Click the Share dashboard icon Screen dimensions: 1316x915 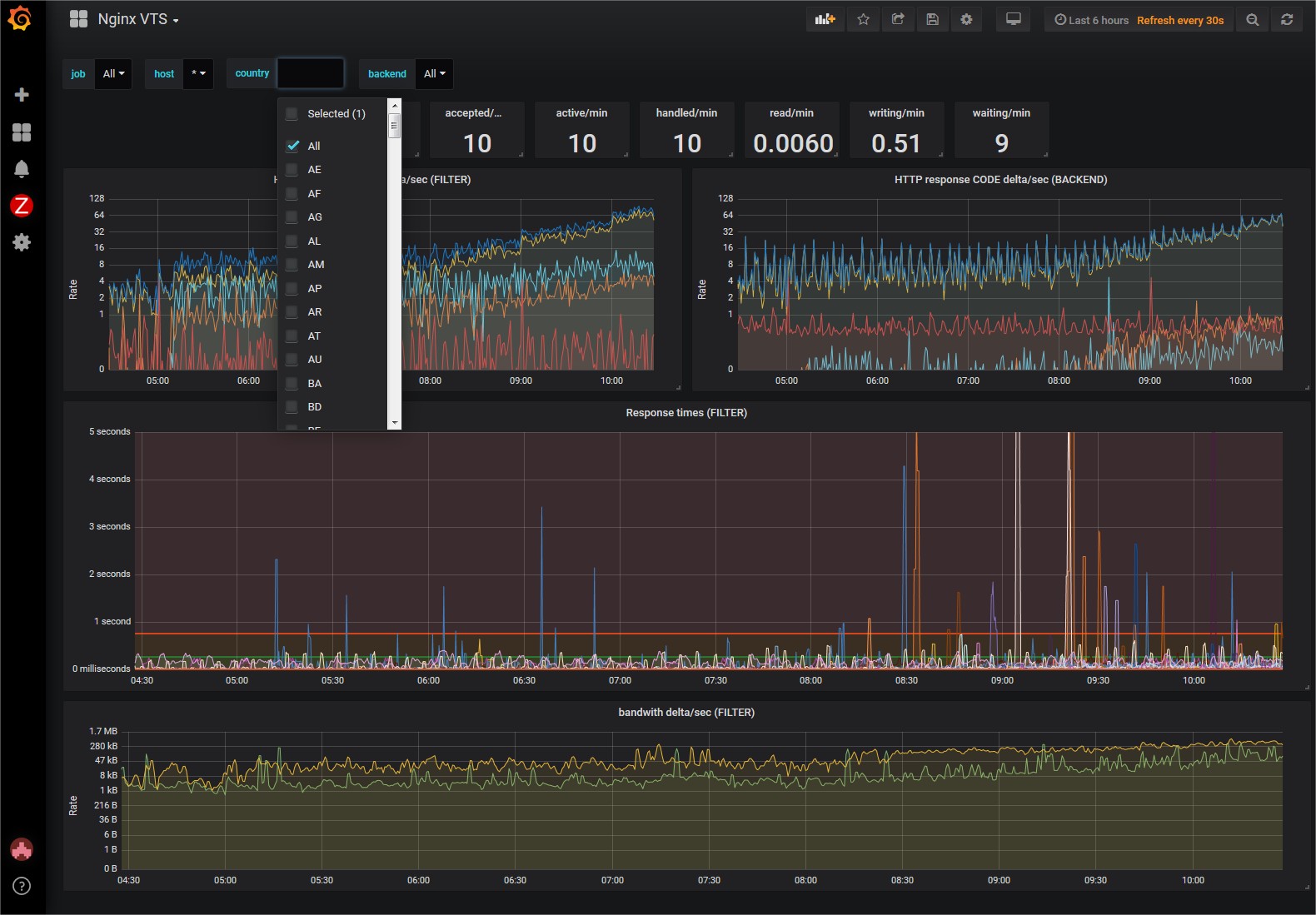(x=898, y=20)
